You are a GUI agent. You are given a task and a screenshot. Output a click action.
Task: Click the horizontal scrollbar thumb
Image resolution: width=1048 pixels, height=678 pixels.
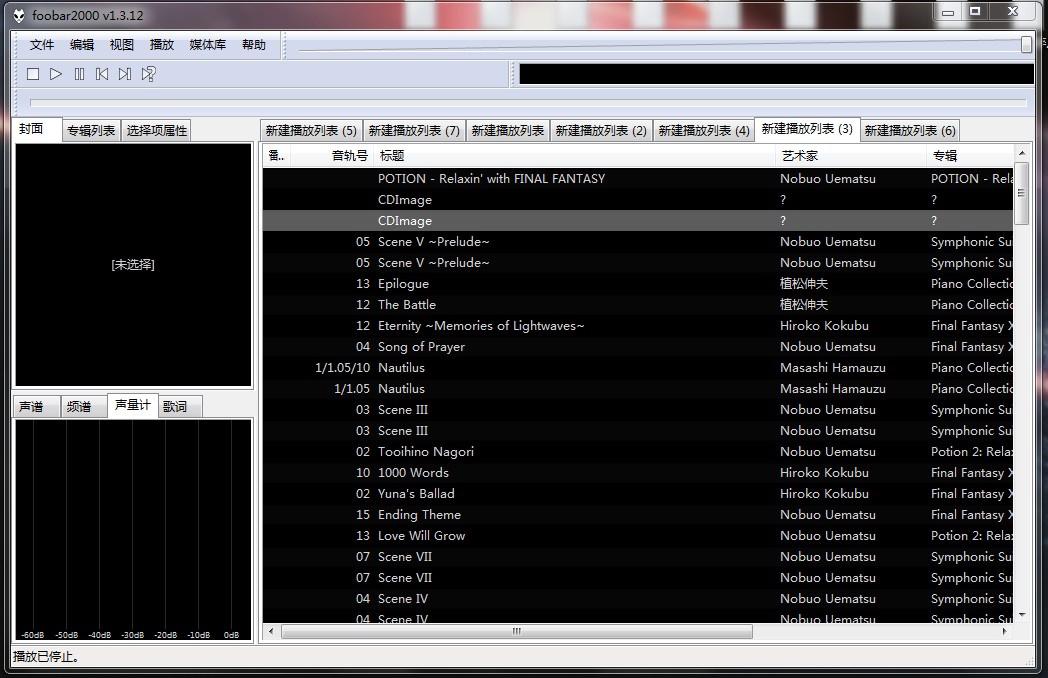pos(517,631)
